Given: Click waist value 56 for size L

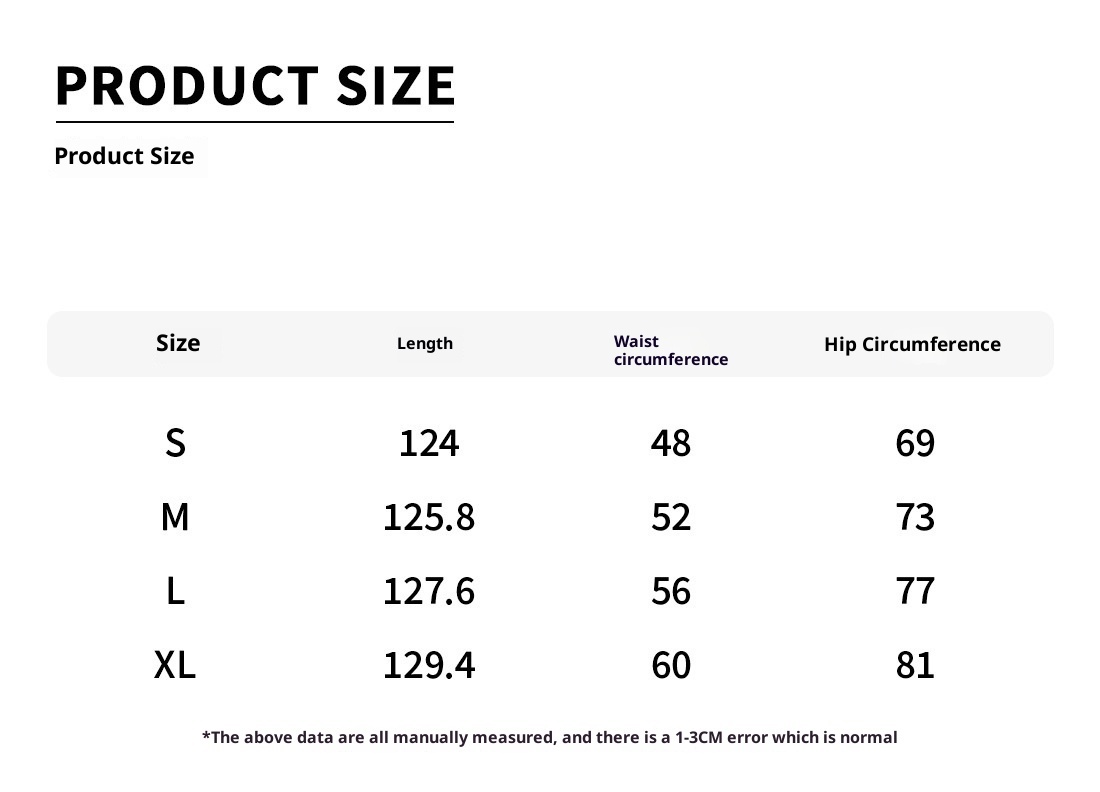Looking at the screenshot, I should 670,591.
